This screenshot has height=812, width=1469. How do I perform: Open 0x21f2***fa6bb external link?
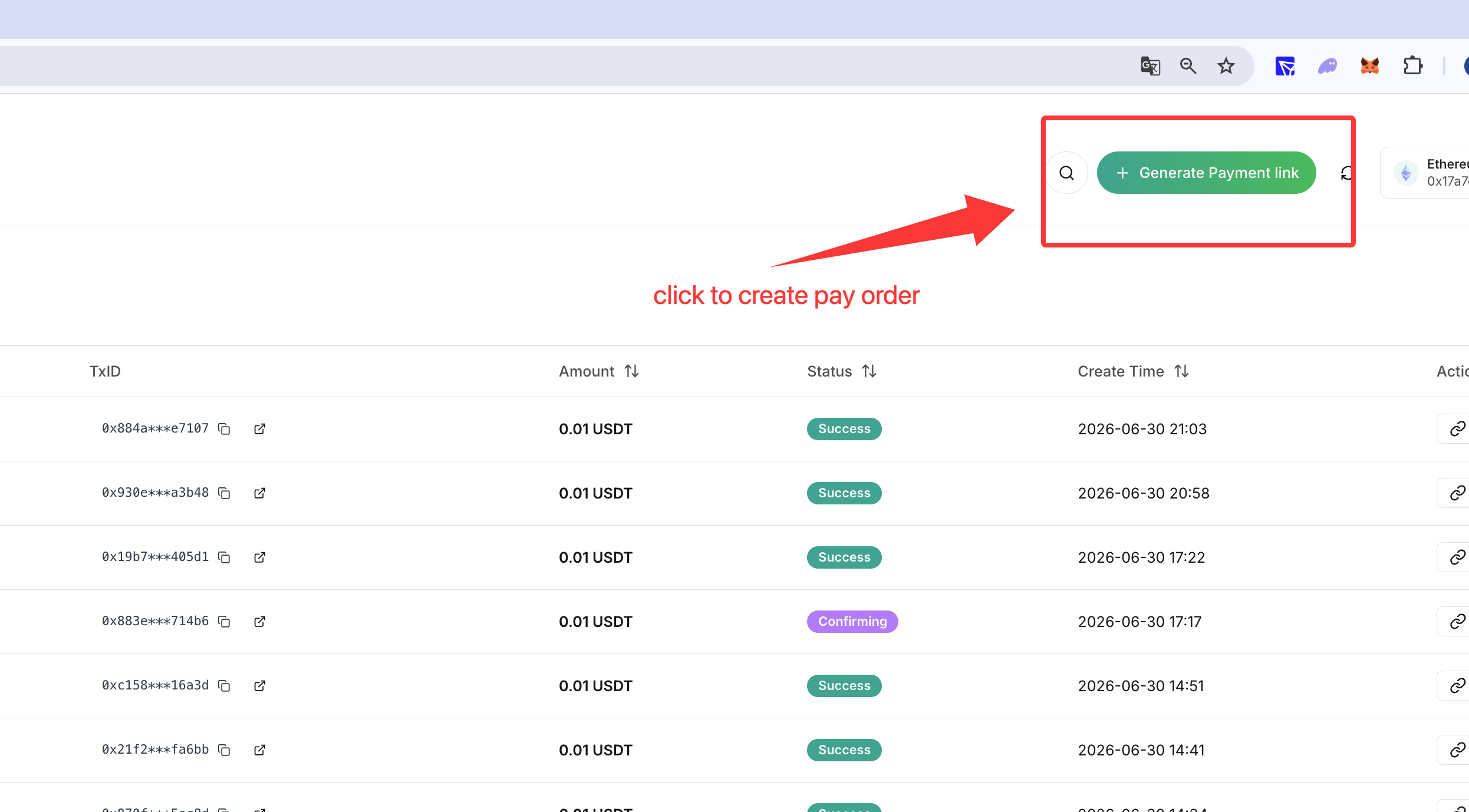pyautogui.click(x=259, y=750)
